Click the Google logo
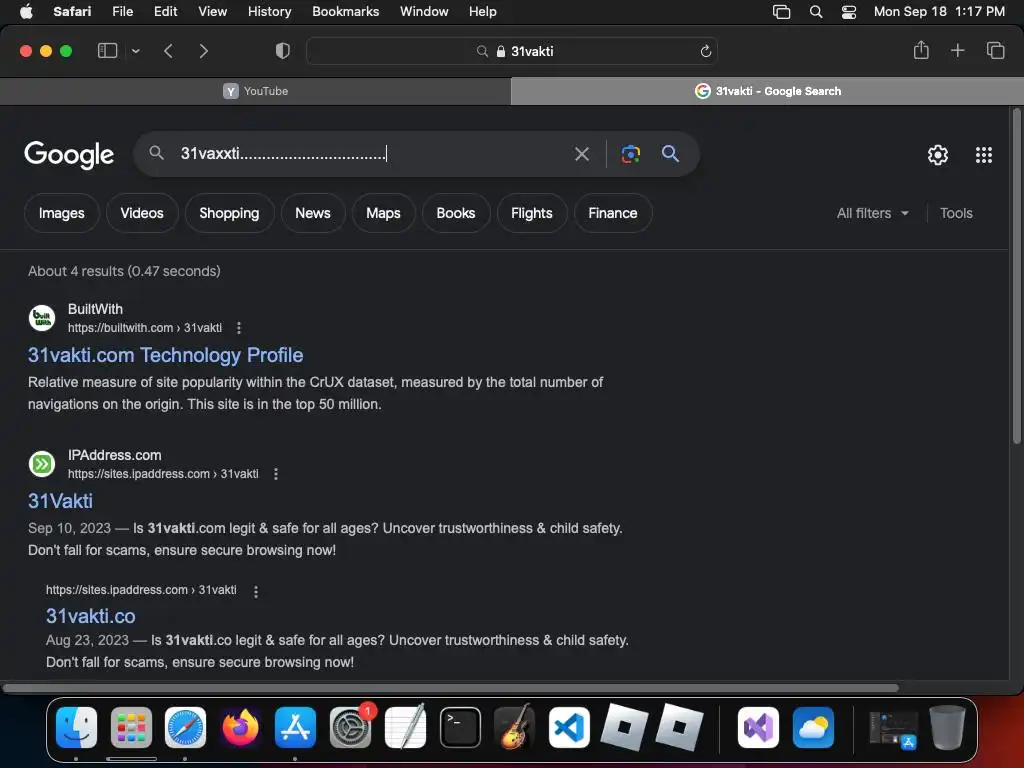 [x=69, y=155]
